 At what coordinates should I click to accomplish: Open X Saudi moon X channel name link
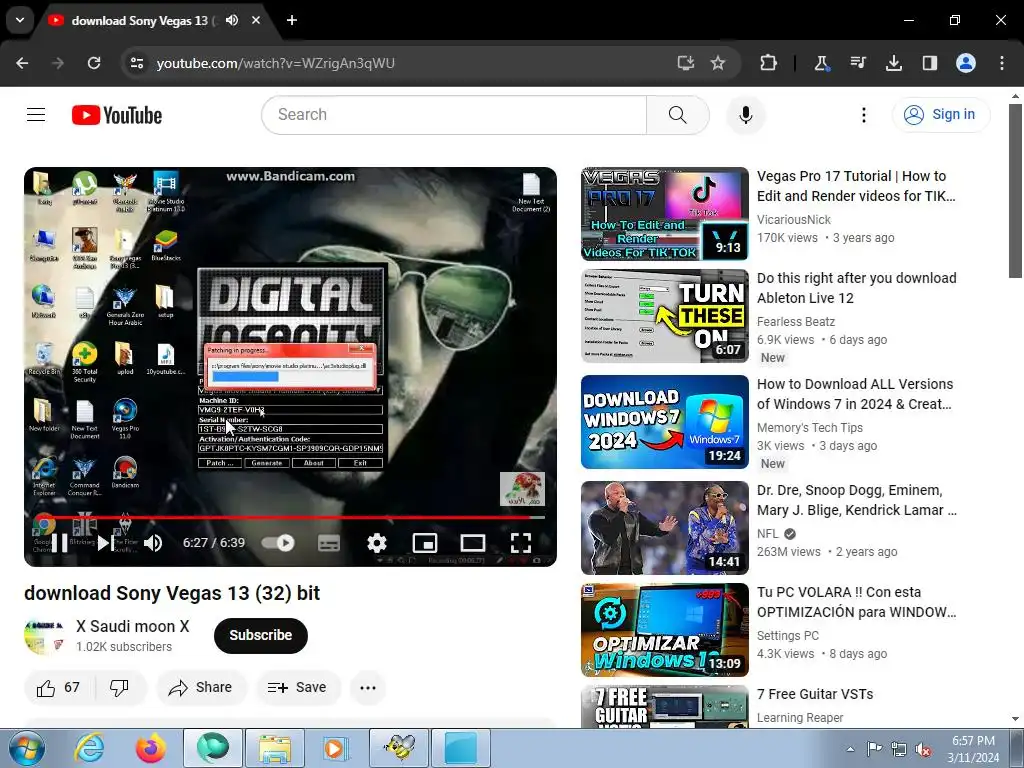click(133, 626)
